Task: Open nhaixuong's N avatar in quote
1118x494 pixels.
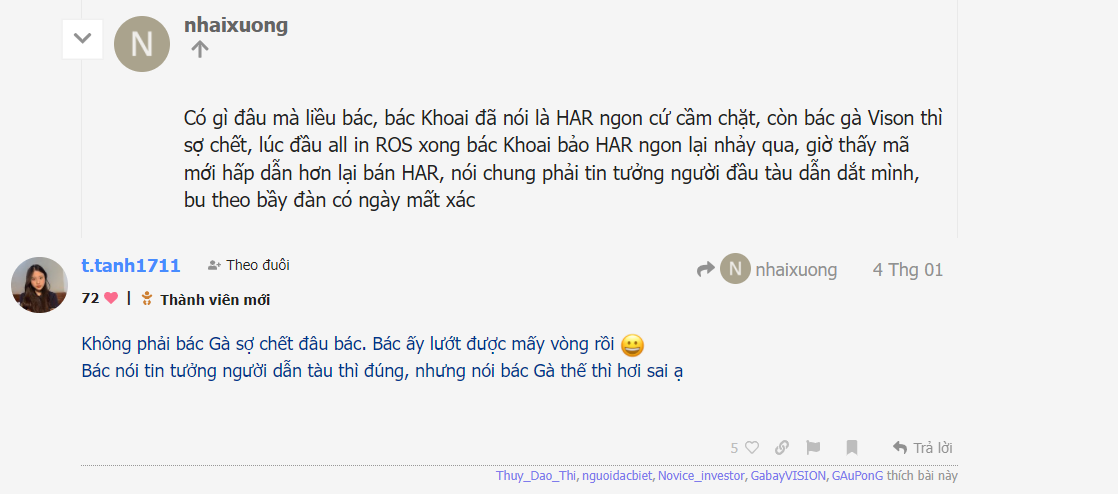Action: (x=142, y=44)
